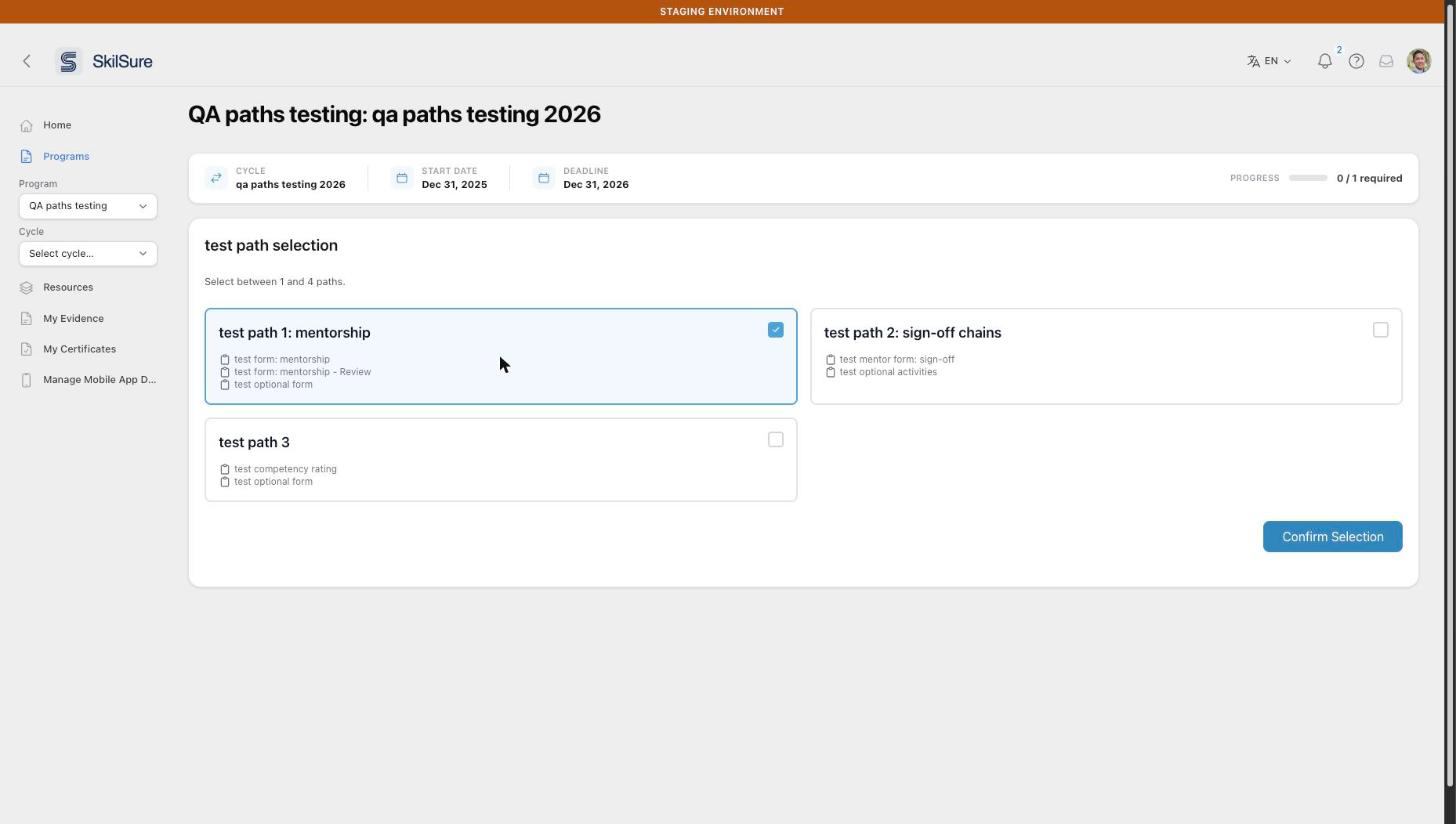Open the inbox tray icon
The image size is (1456, 824).
[x=1386, y=61]
